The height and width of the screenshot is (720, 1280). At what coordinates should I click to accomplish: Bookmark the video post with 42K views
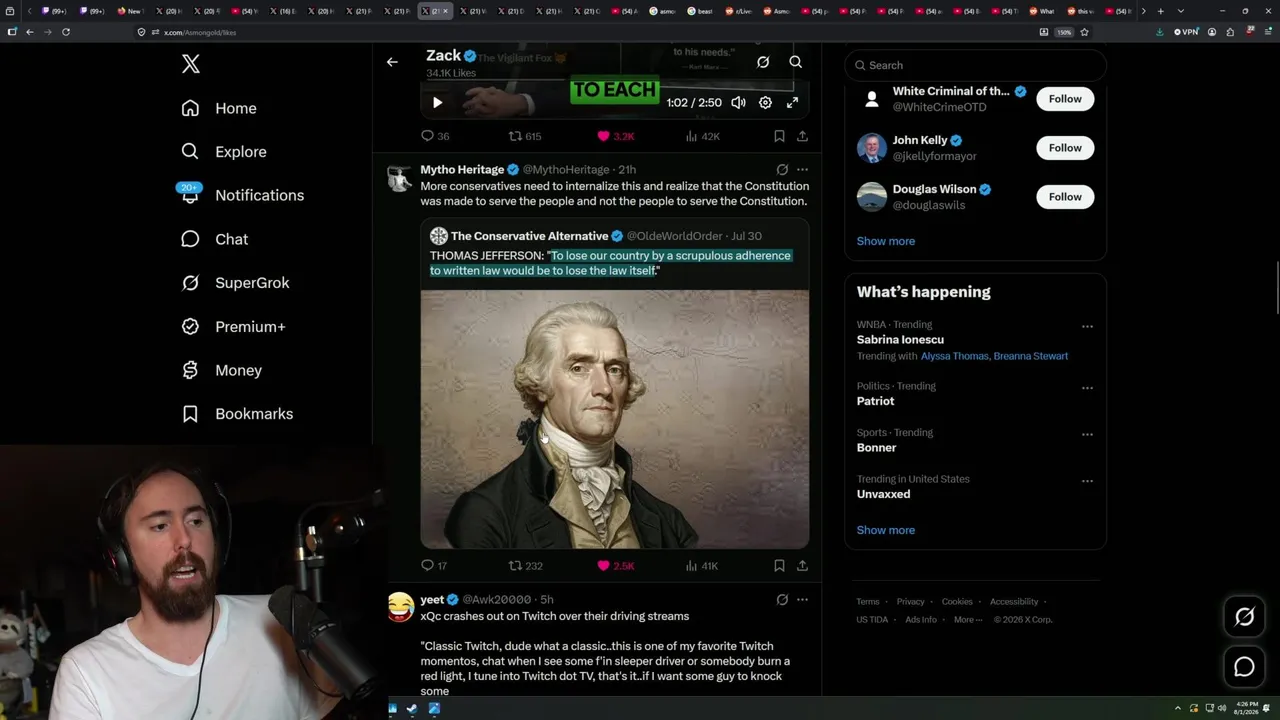779,136
